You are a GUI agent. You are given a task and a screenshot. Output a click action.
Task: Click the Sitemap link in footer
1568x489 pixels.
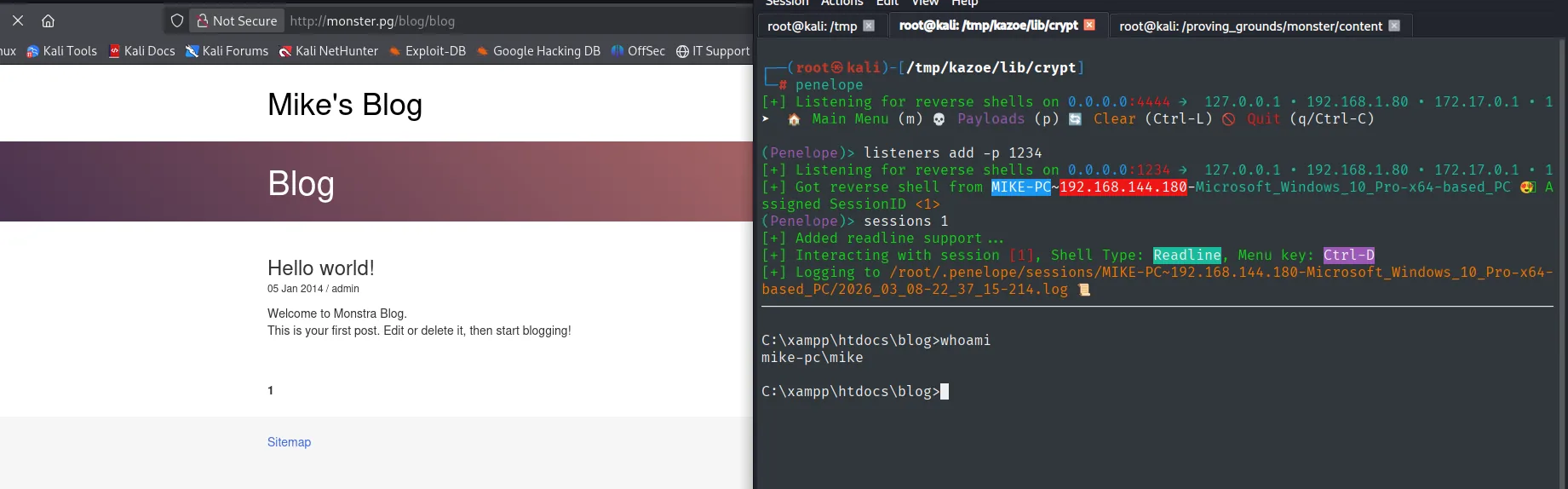click(x=289, y=442)
